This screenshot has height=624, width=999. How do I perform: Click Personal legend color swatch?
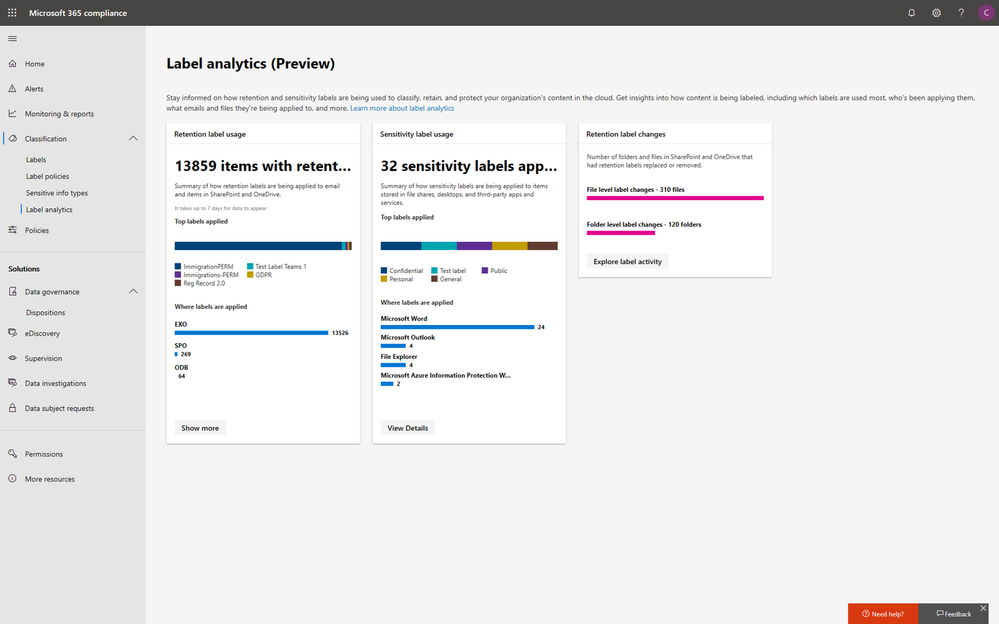384,279
